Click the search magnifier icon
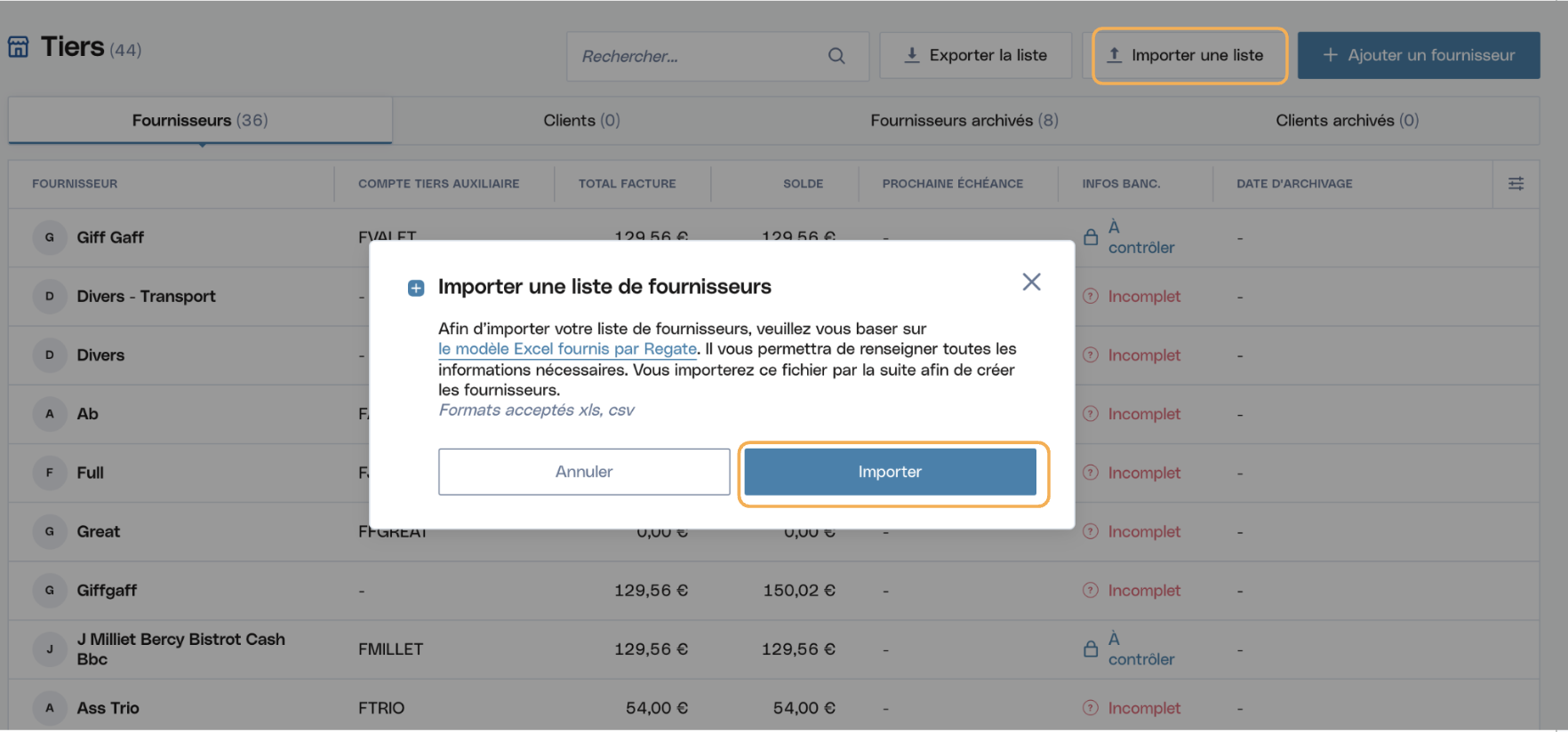 point(836,56)
